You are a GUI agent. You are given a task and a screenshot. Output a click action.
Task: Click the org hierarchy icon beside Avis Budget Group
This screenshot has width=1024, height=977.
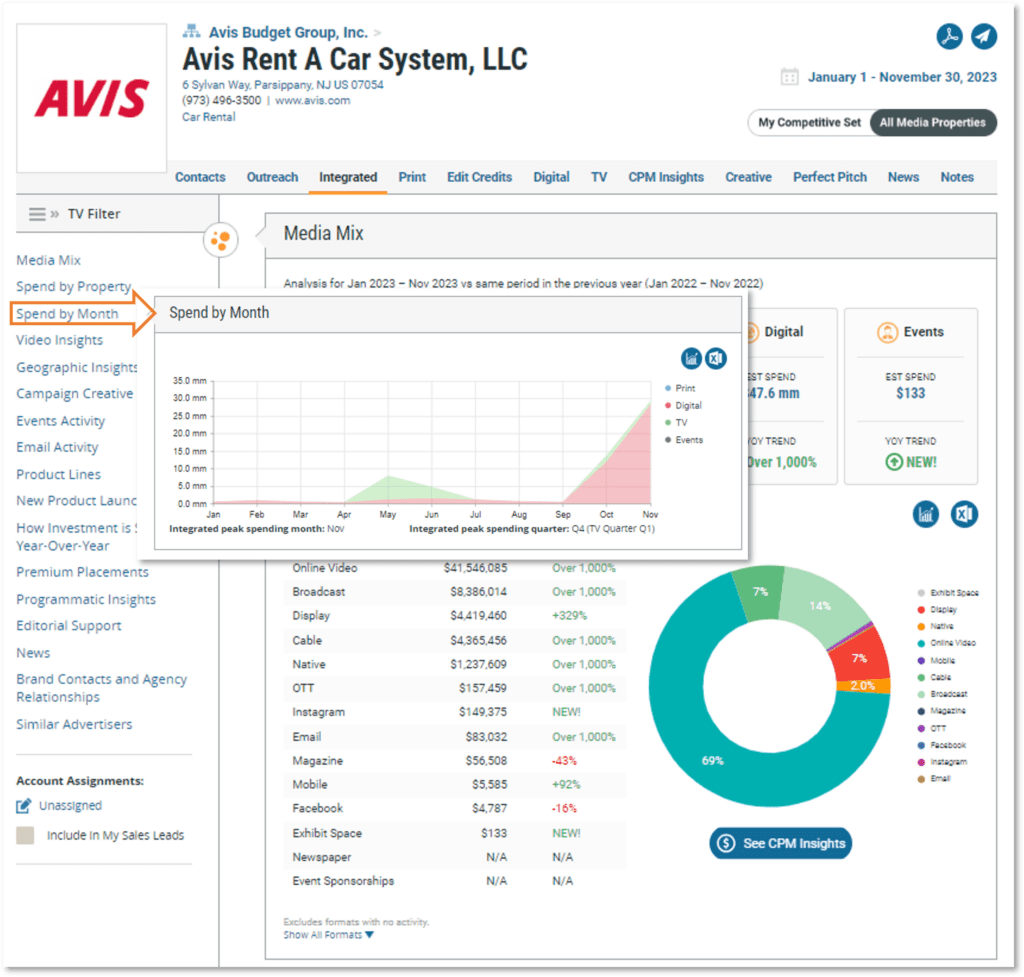coord(191,31)
